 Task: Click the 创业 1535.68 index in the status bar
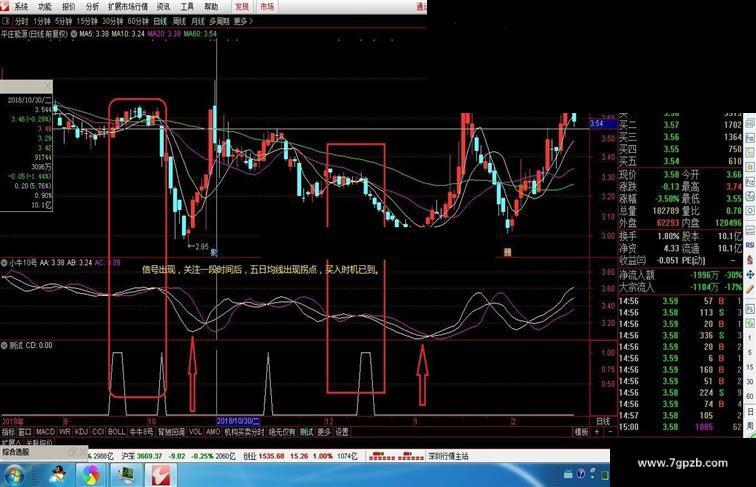[x=264, y=456]
